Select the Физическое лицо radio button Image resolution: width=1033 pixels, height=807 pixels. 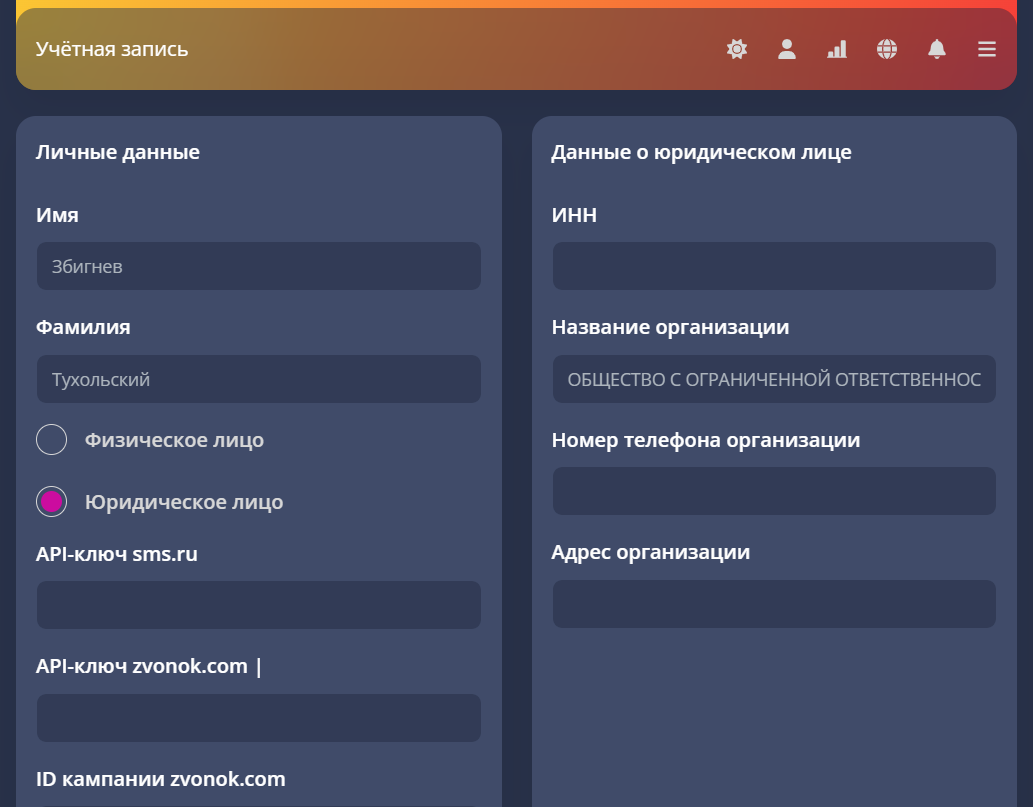51,439
